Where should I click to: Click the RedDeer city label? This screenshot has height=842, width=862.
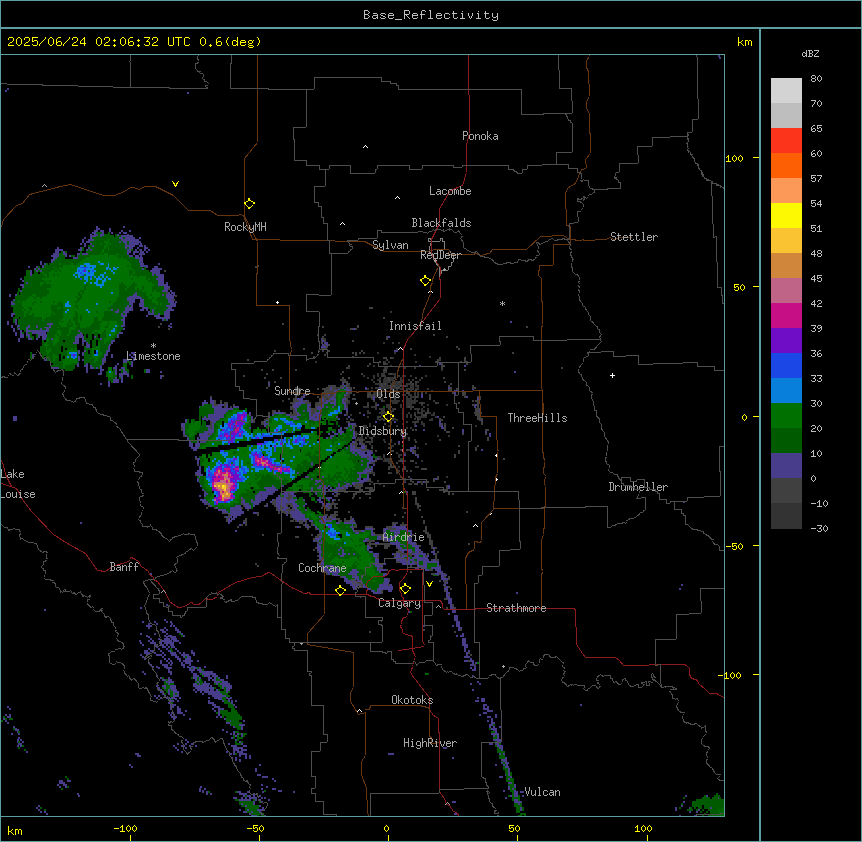[440, 255]
